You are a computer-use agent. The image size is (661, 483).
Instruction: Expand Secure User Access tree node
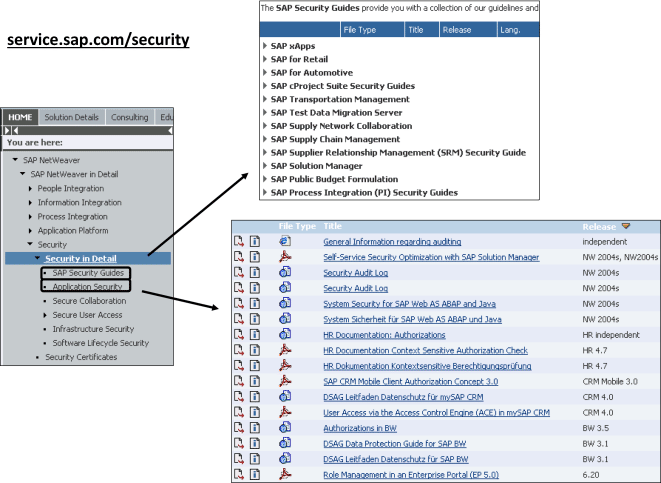pos(45,315)
